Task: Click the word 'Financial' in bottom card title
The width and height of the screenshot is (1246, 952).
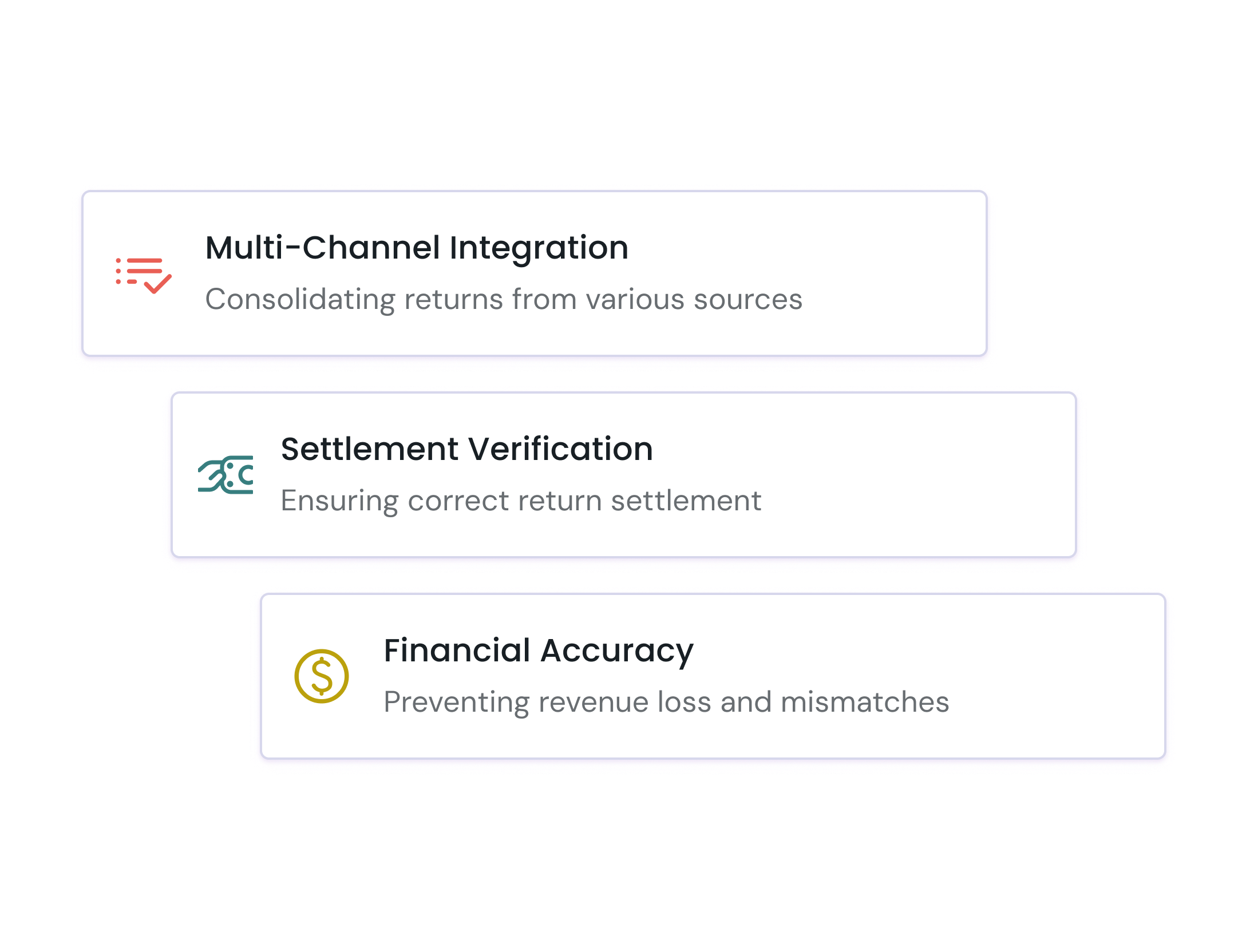Action: click(457, 650)
